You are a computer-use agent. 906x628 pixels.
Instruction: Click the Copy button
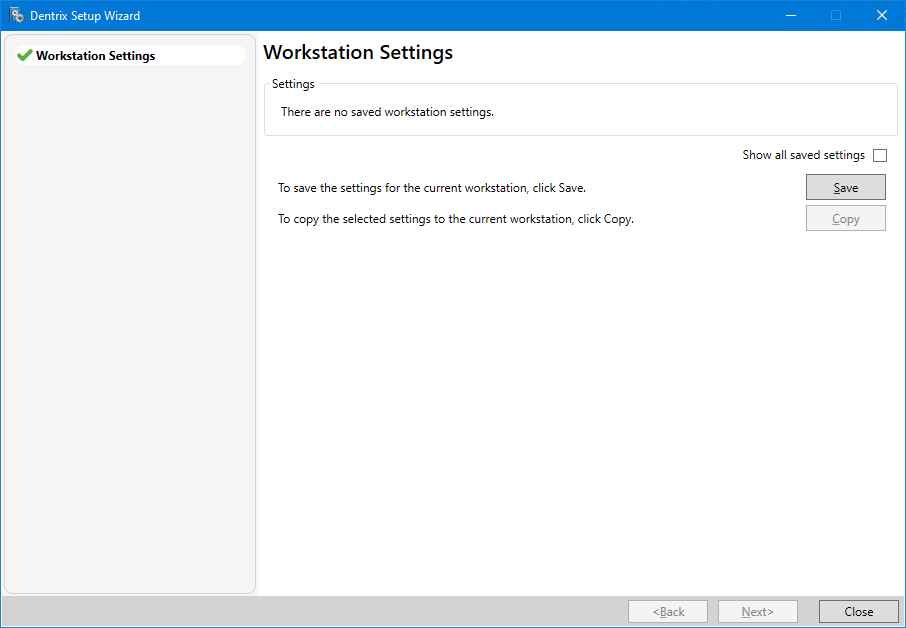[845, 219]
